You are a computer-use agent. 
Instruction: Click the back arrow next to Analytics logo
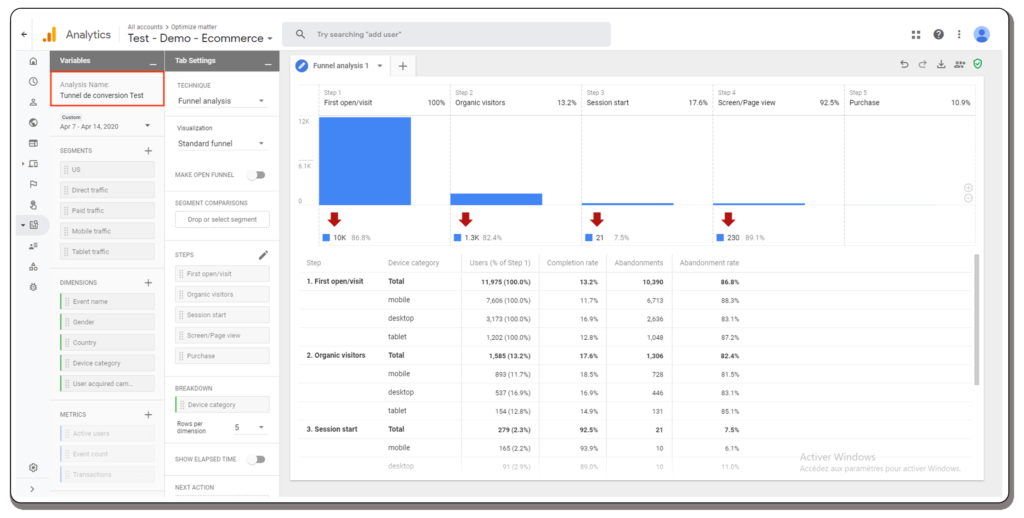pyautogui.click(x=24, y=35)
